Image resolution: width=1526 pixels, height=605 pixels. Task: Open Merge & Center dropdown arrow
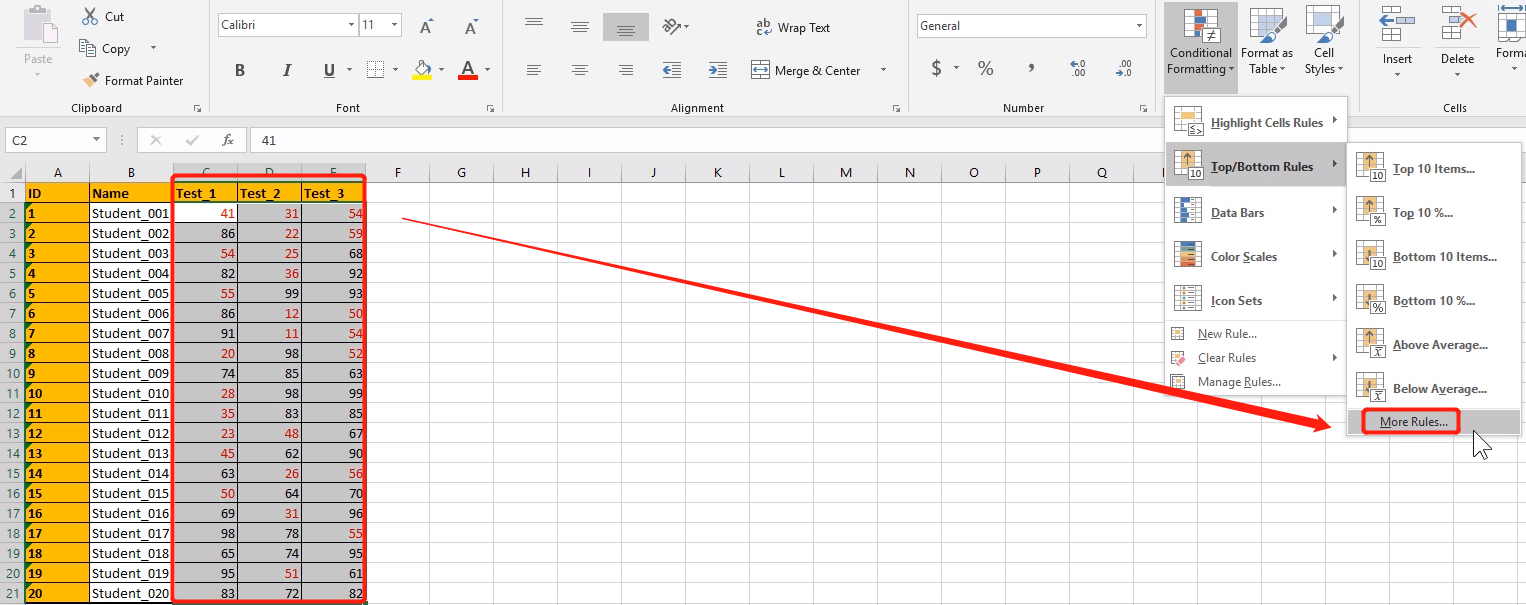coord(883,70)
